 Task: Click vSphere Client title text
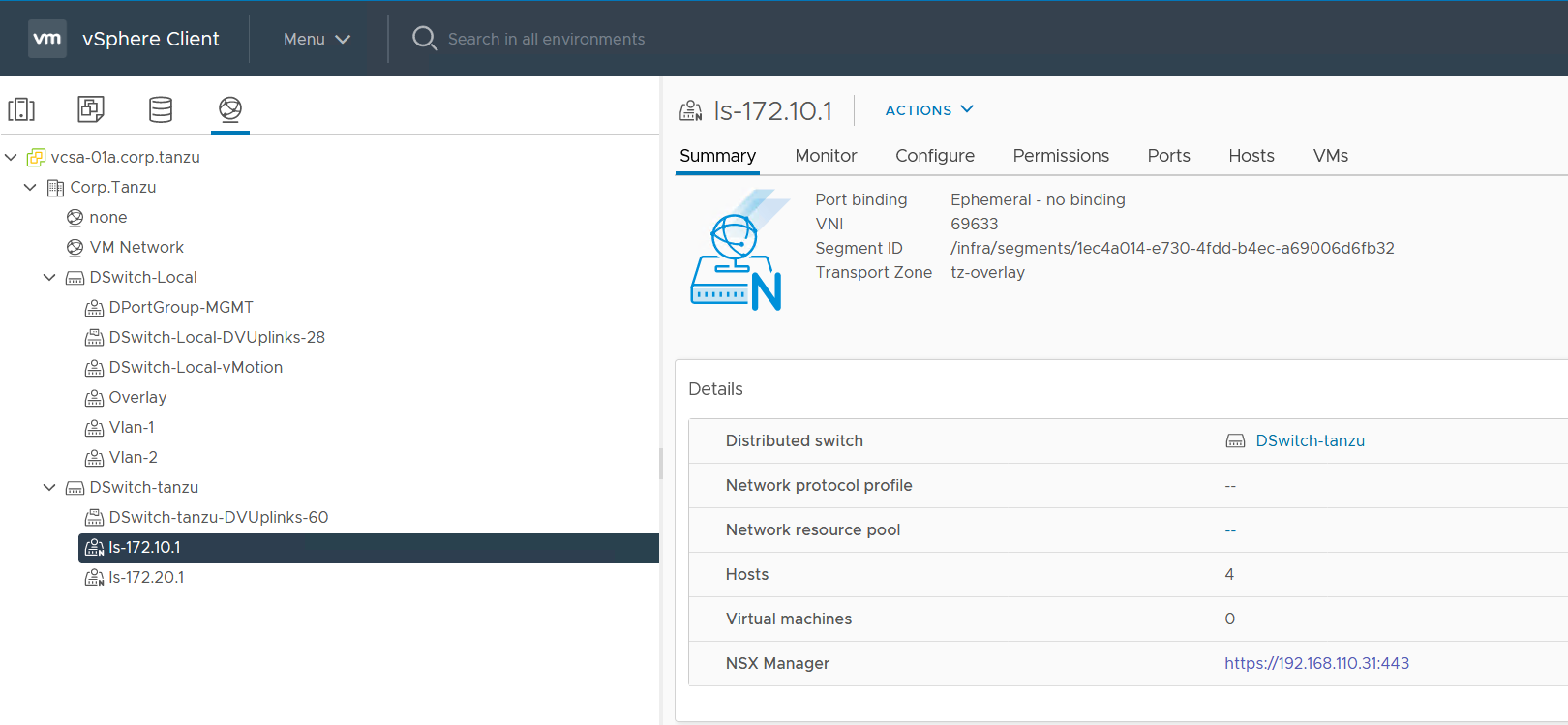pyautogui.click(x=151, y=39)
